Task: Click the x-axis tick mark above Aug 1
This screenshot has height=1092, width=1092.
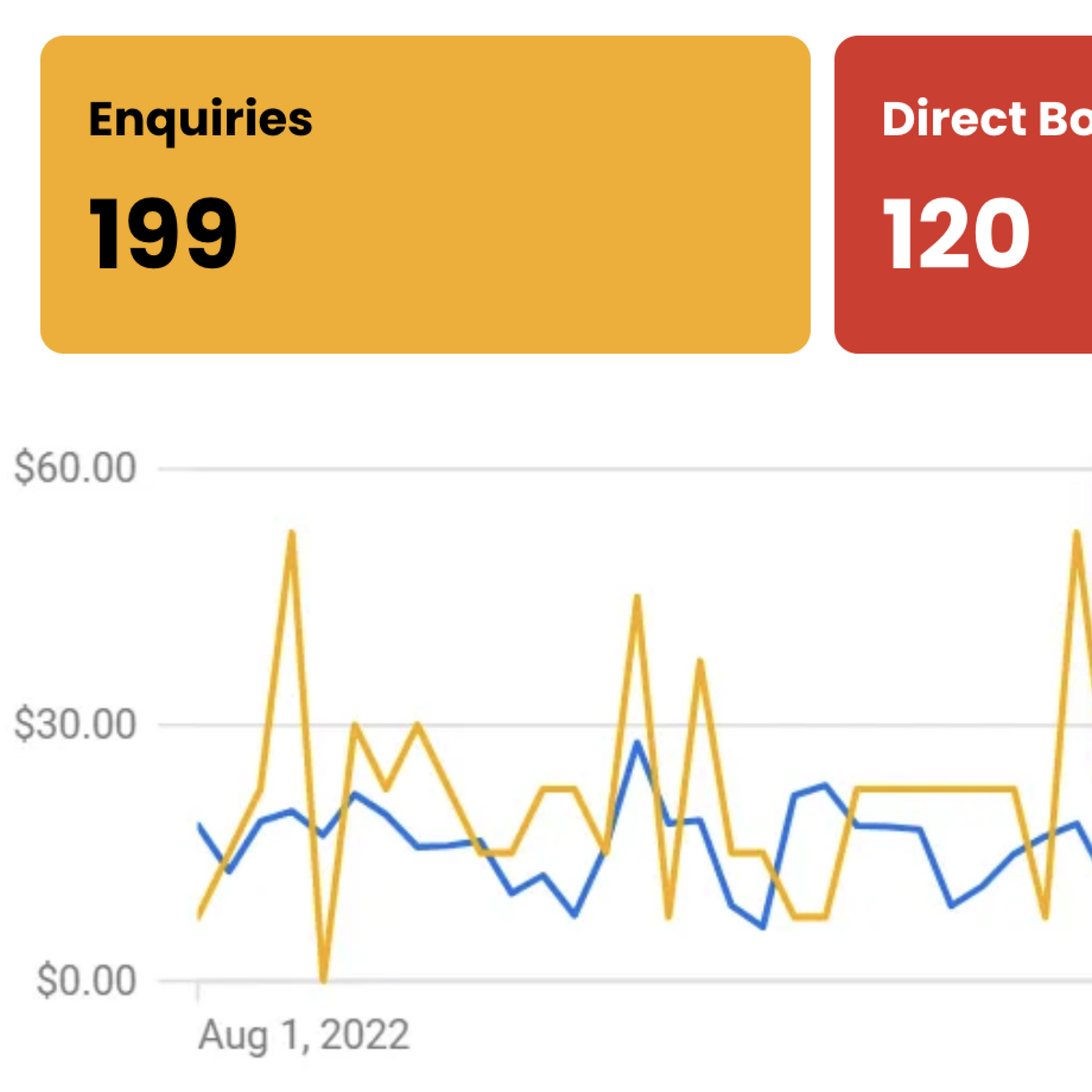Action: [198, 991]
